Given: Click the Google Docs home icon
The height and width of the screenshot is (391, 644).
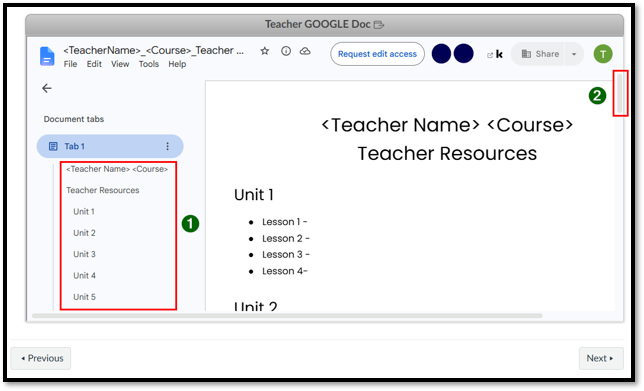Looking at the screenshot, I should click(x=47, y=56).
